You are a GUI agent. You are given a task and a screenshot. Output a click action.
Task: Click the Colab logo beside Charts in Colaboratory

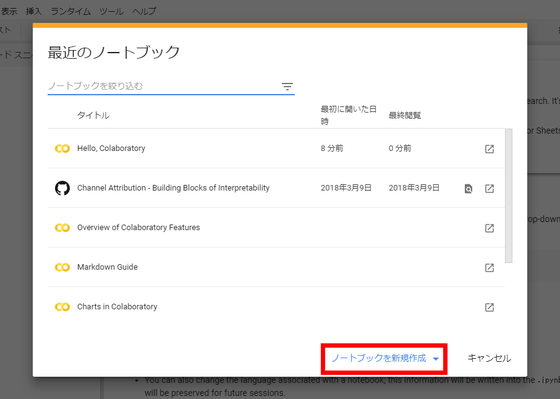pos(62,307)
